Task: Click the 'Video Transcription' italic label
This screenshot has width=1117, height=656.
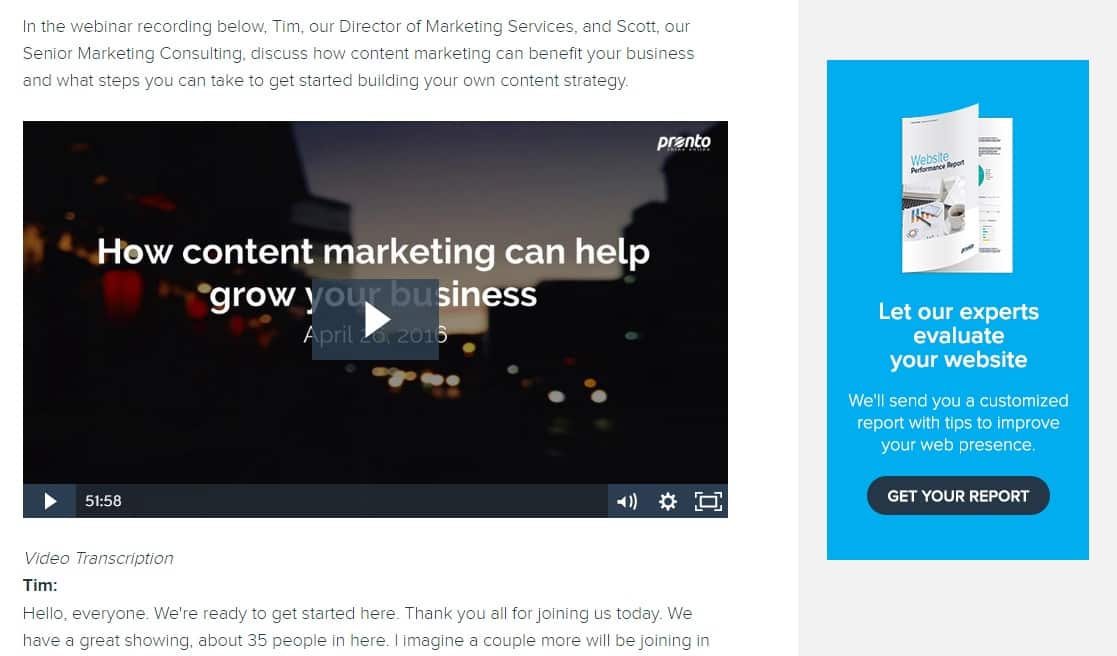Action: (98, 558)
